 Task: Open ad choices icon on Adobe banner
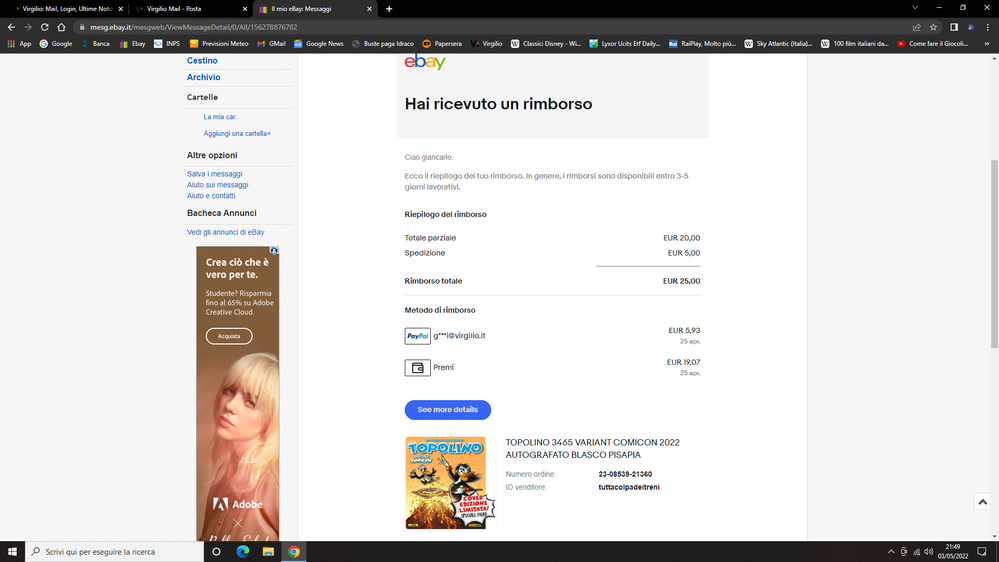(x=274, y=250)
